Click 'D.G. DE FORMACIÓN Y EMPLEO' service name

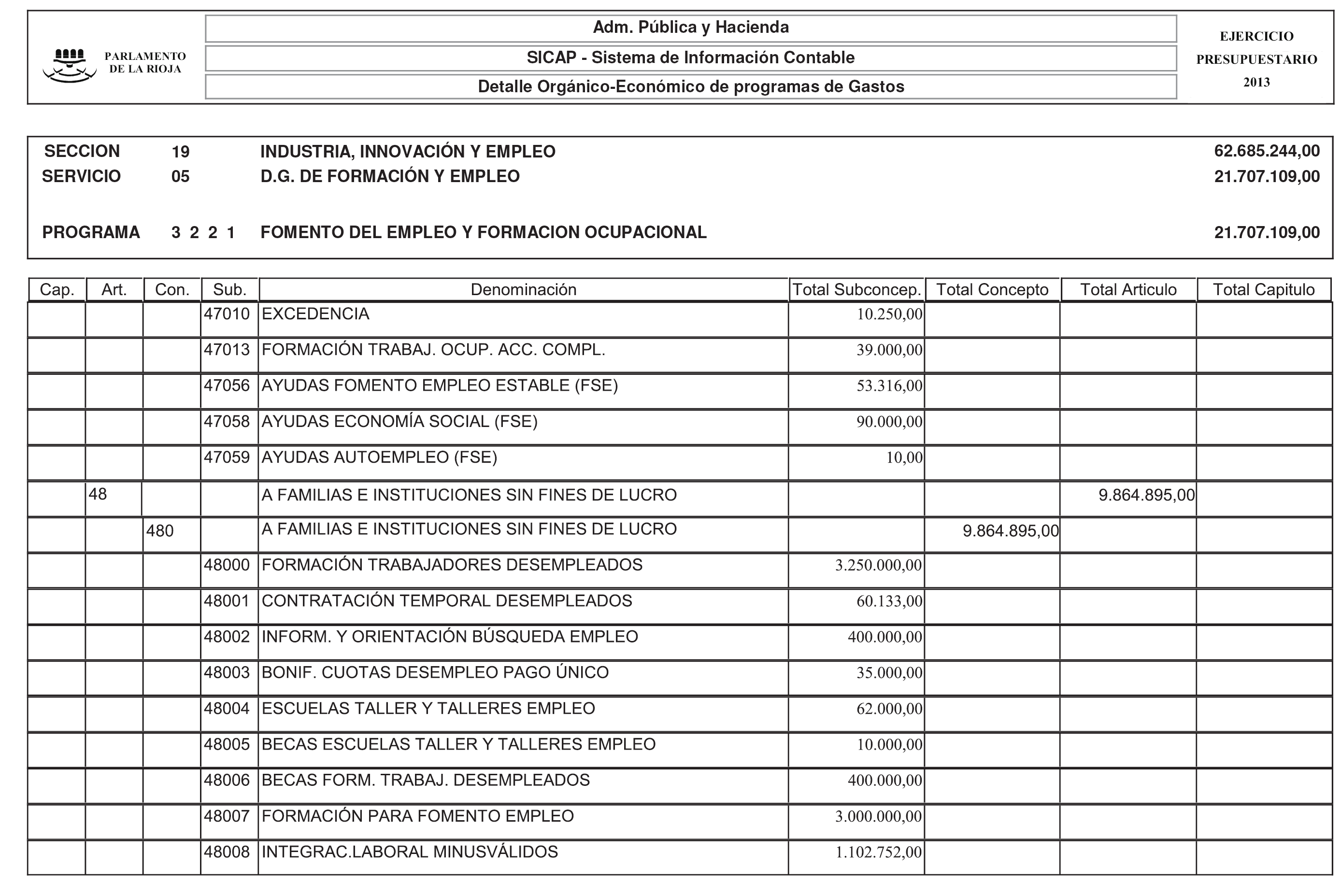tap(390, 176)
